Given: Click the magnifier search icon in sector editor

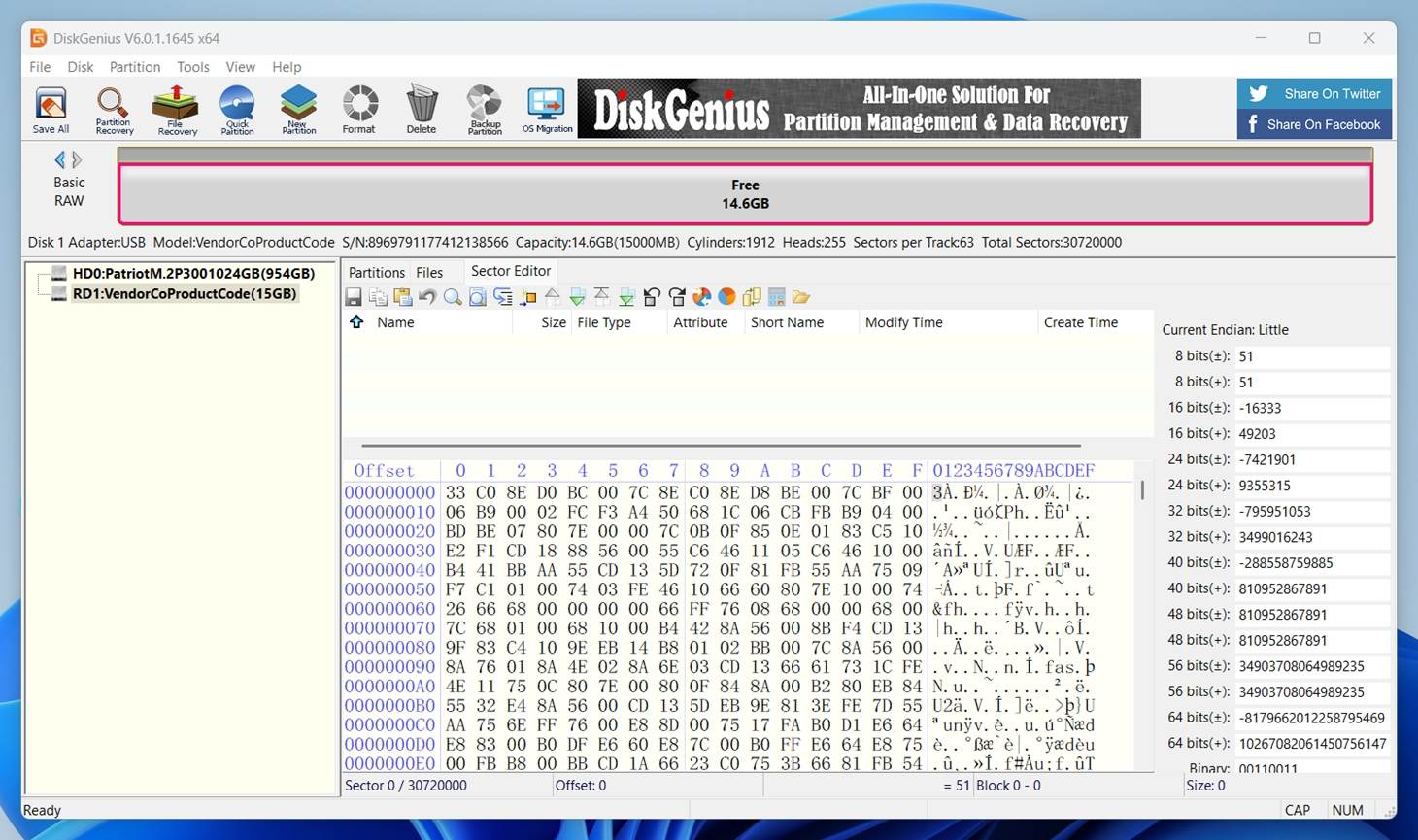Looking at the screenshot, I should pyautogui.click(x=453, y=297).
